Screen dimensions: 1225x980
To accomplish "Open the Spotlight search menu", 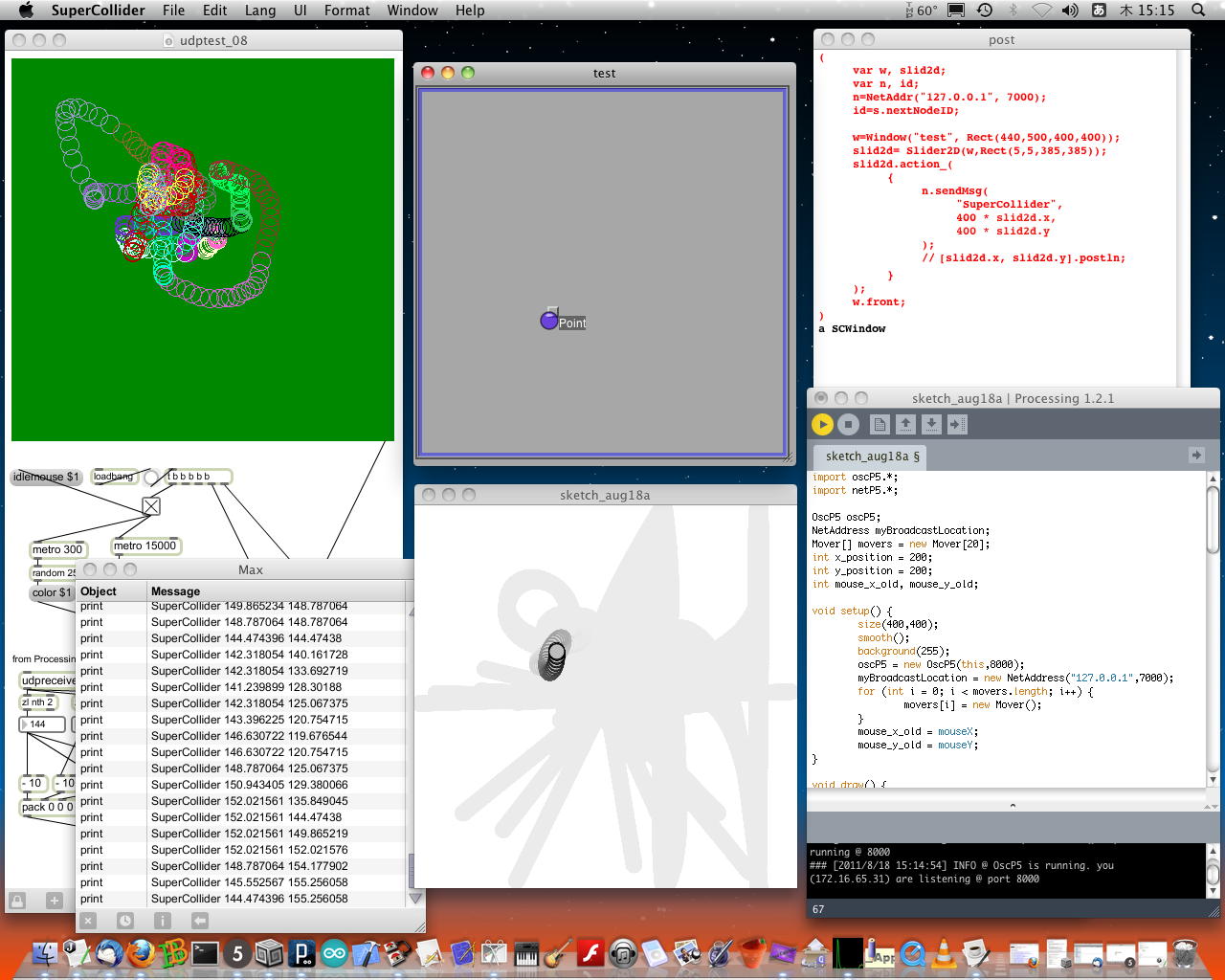I will (x=1198, y=11).
